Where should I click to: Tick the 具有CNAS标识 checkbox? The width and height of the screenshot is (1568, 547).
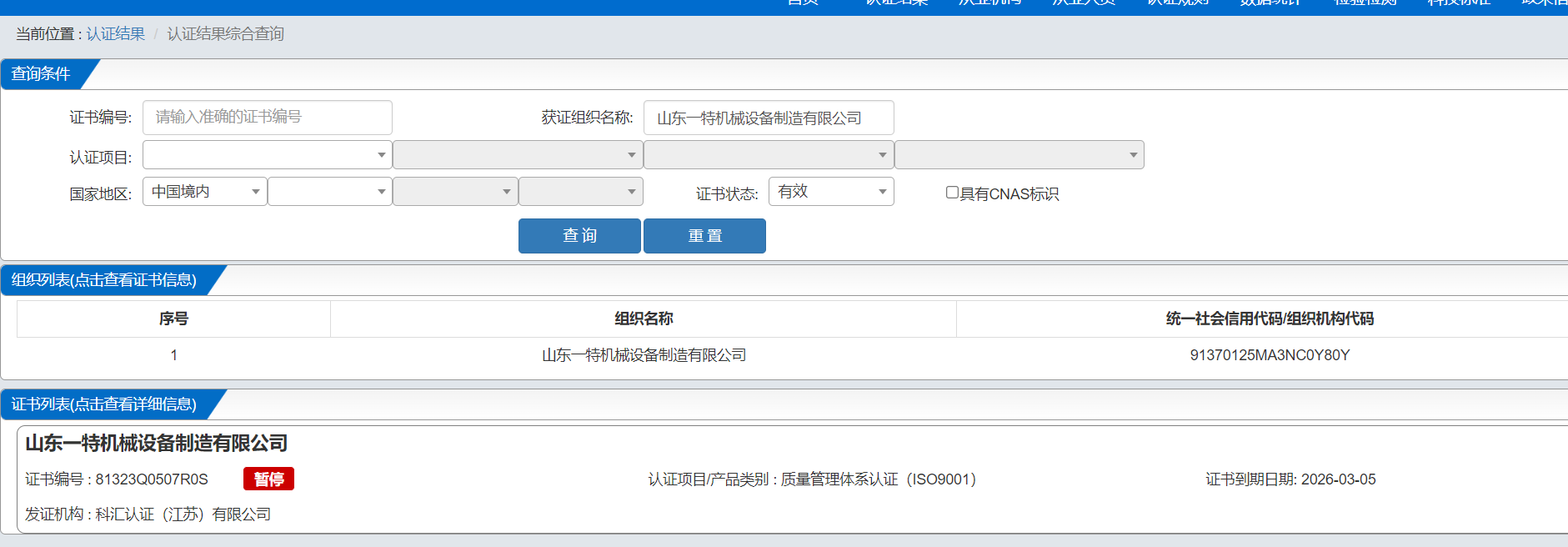tap(952, 193)
